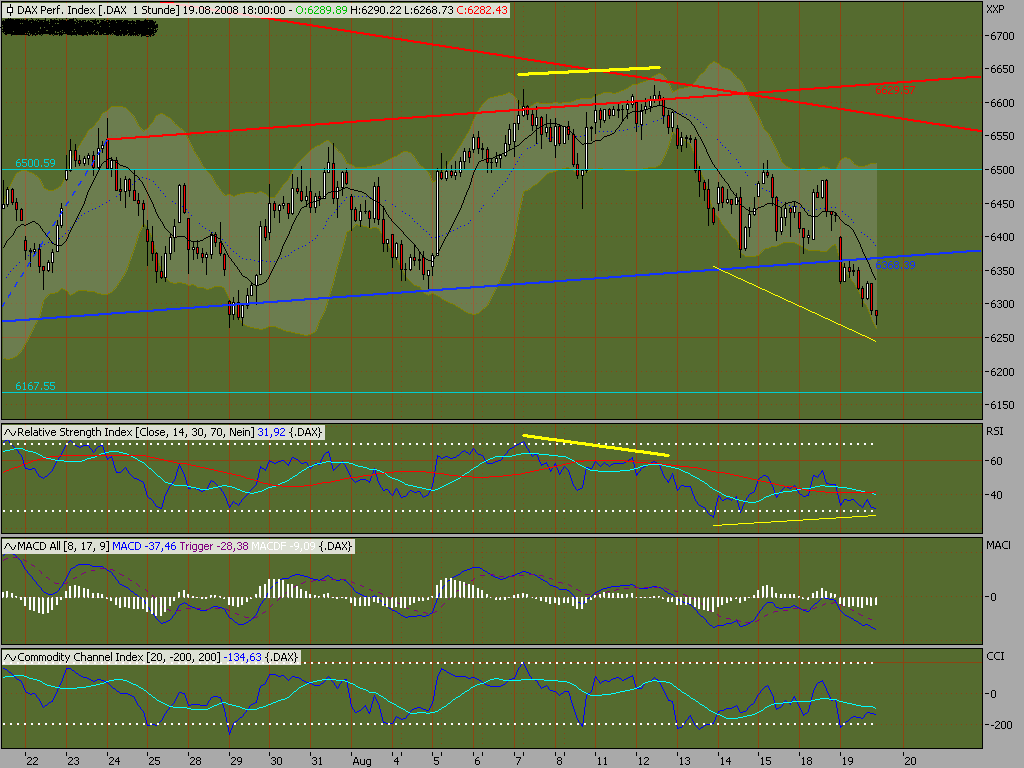Screen dimensions: 1024x768
Task: Click the MACD All indicator icon
Action: coord(10,546)
